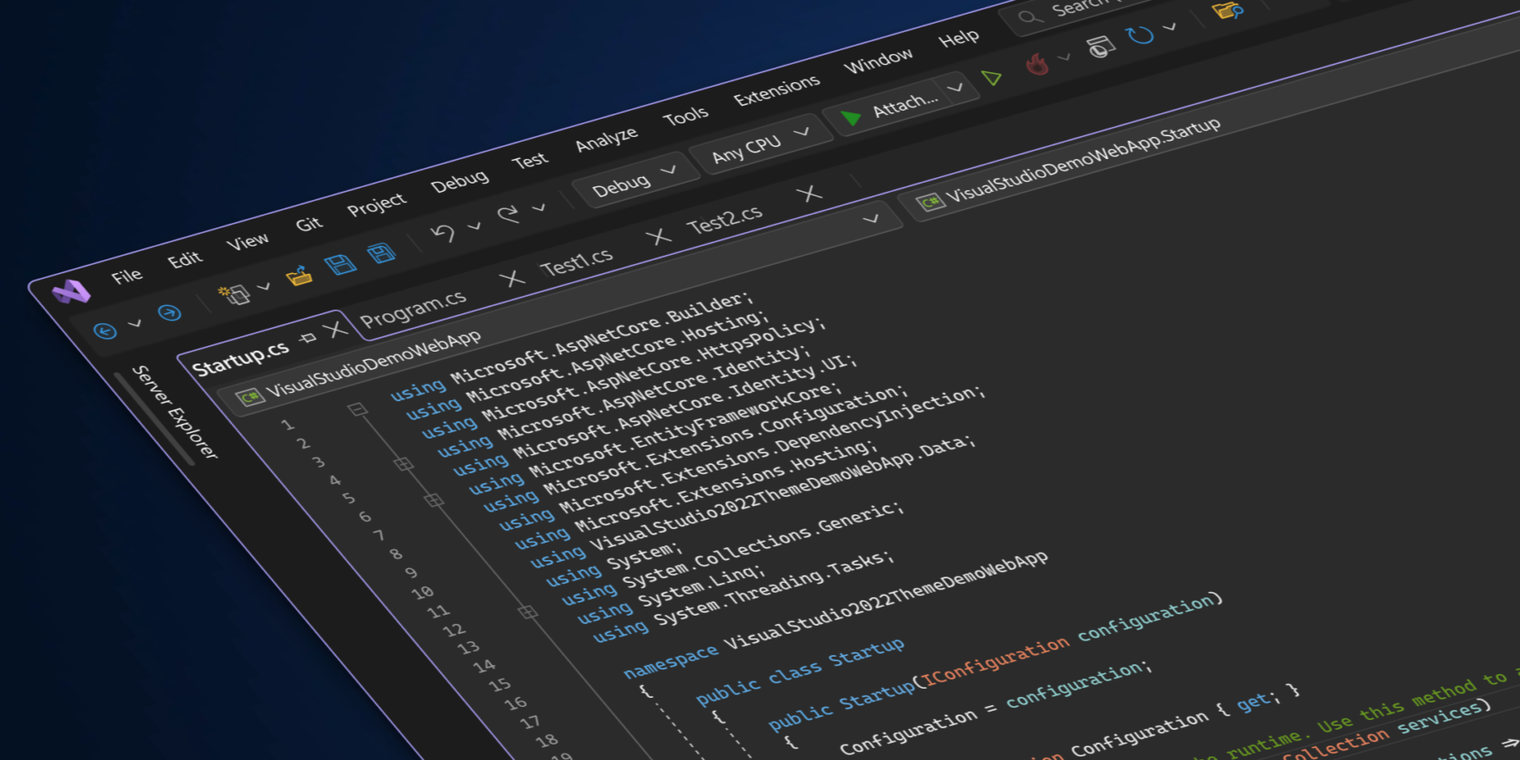Click the blue restart refresh icon
The width and height of the screenshot is (1520, 760).
pos(1140,35)
